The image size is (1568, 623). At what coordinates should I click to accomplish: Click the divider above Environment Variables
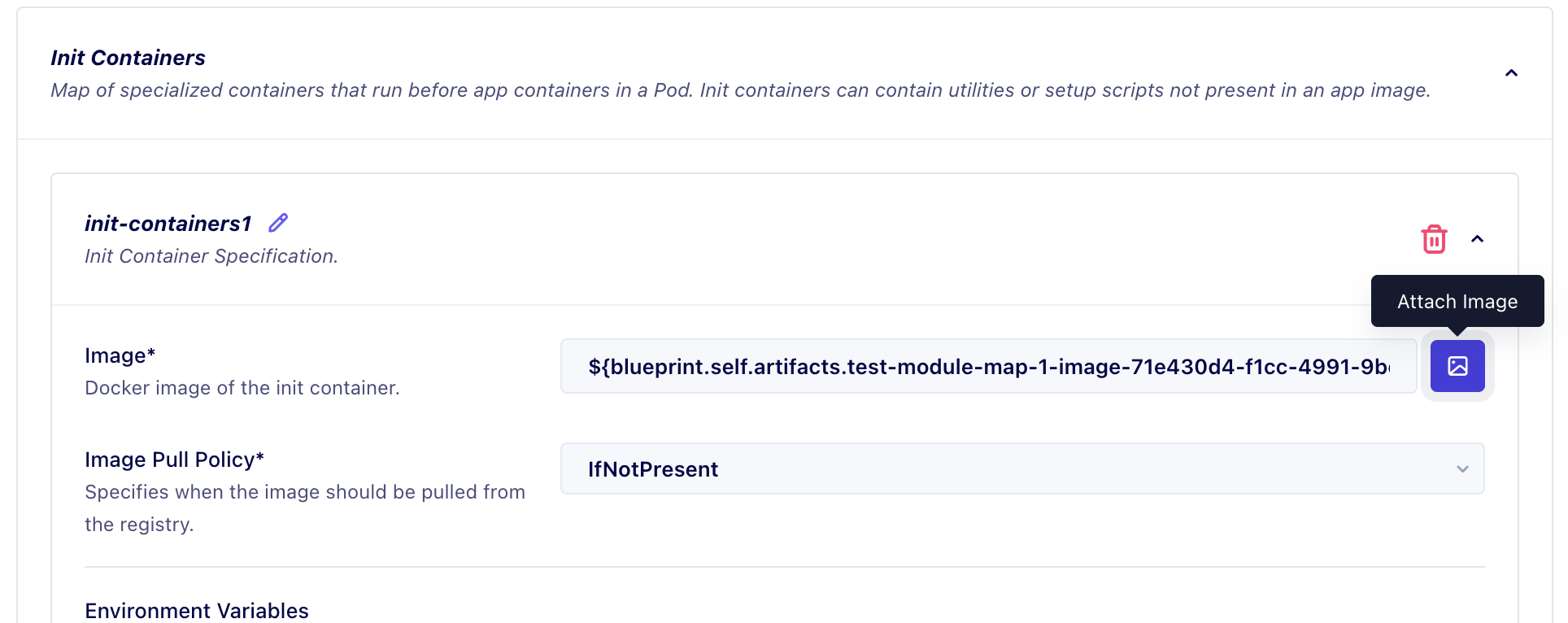click(784, 567)
